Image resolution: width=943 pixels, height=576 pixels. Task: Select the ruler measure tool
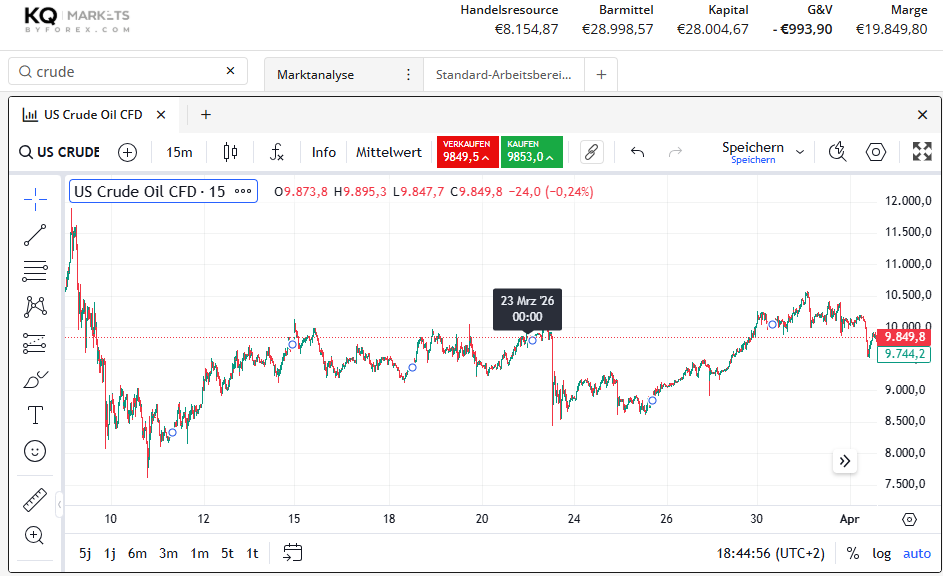[35, 499]
